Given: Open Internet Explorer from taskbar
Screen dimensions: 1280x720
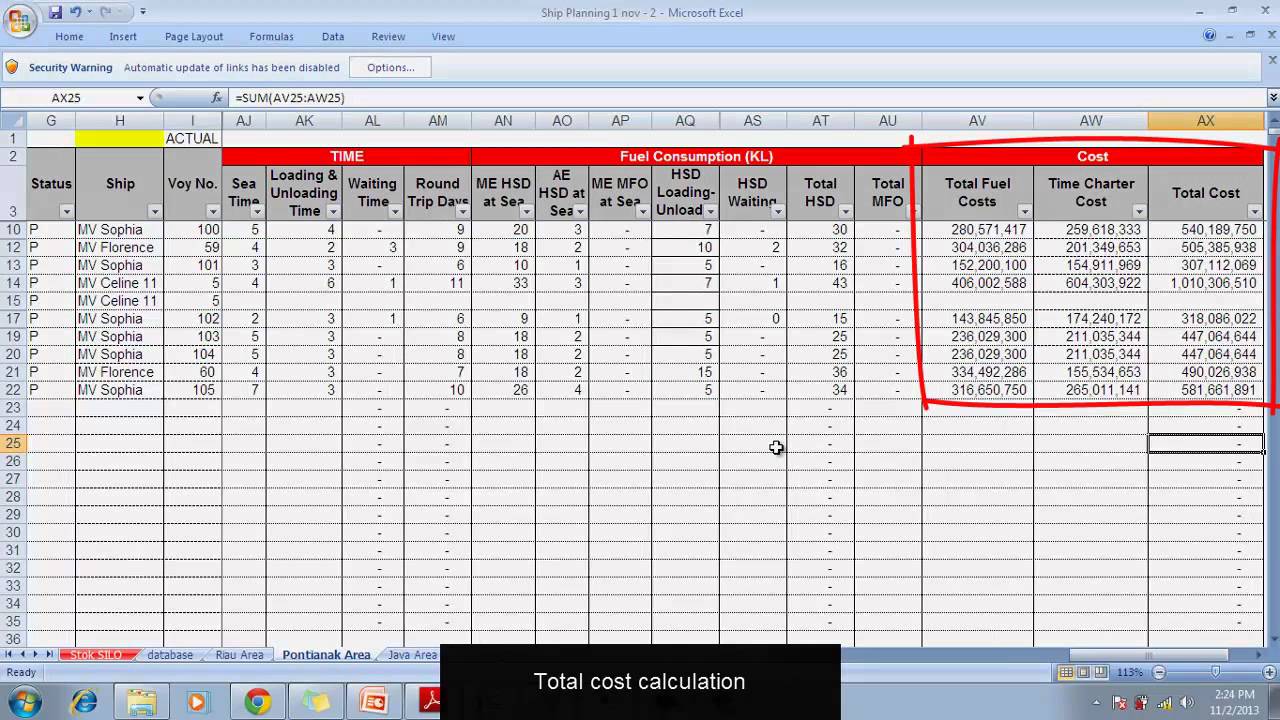Looking at the screenshot, I should [x=84, y=702].
